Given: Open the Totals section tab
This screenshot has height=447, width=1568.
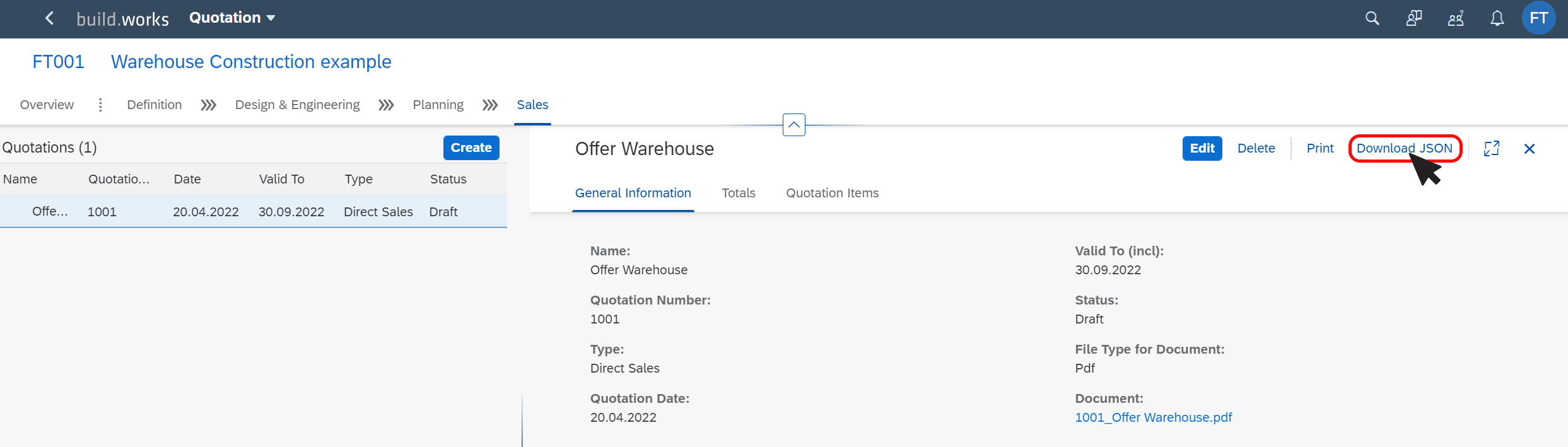Looking at the screenshot, I should (x=739, y=193).
